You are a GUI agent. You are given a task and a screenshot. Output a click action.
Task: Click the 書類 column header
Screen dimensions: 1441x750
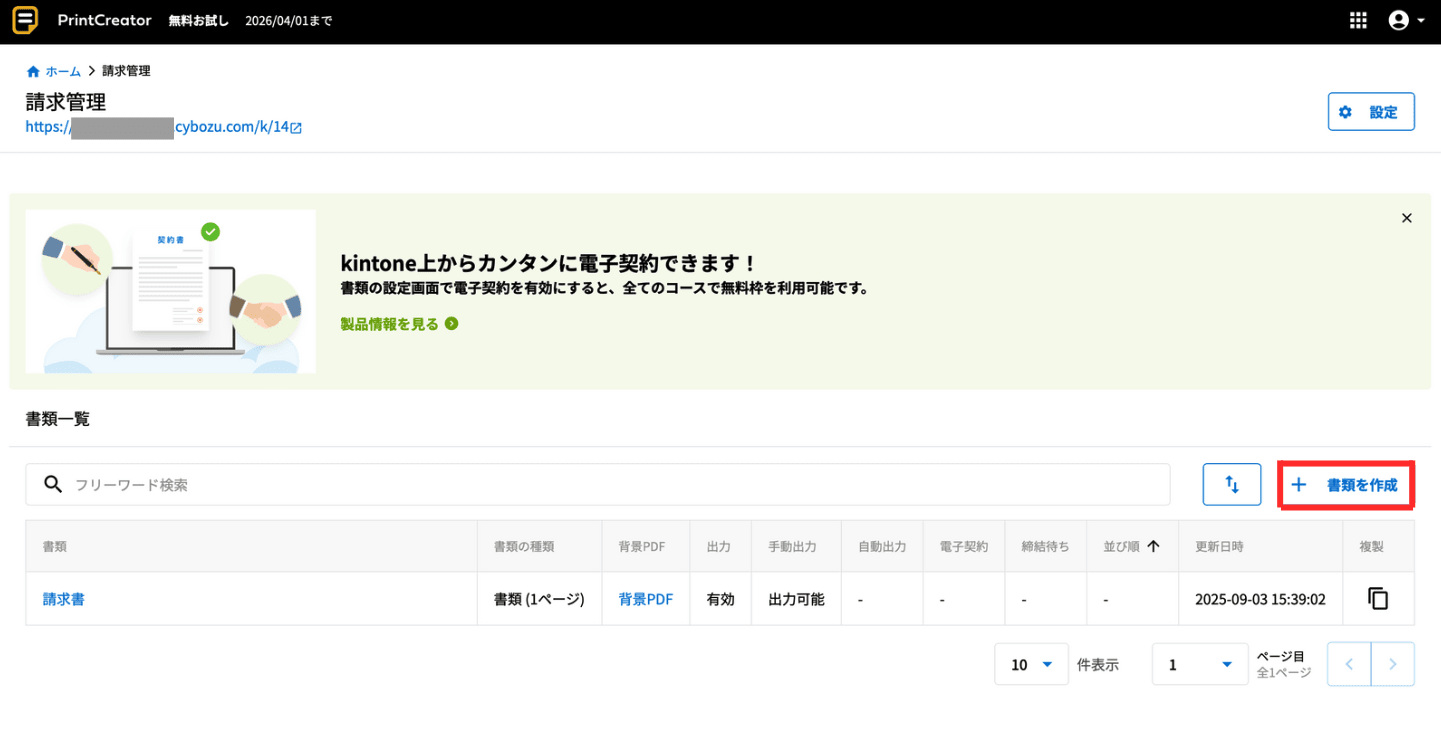click(252, 547)
